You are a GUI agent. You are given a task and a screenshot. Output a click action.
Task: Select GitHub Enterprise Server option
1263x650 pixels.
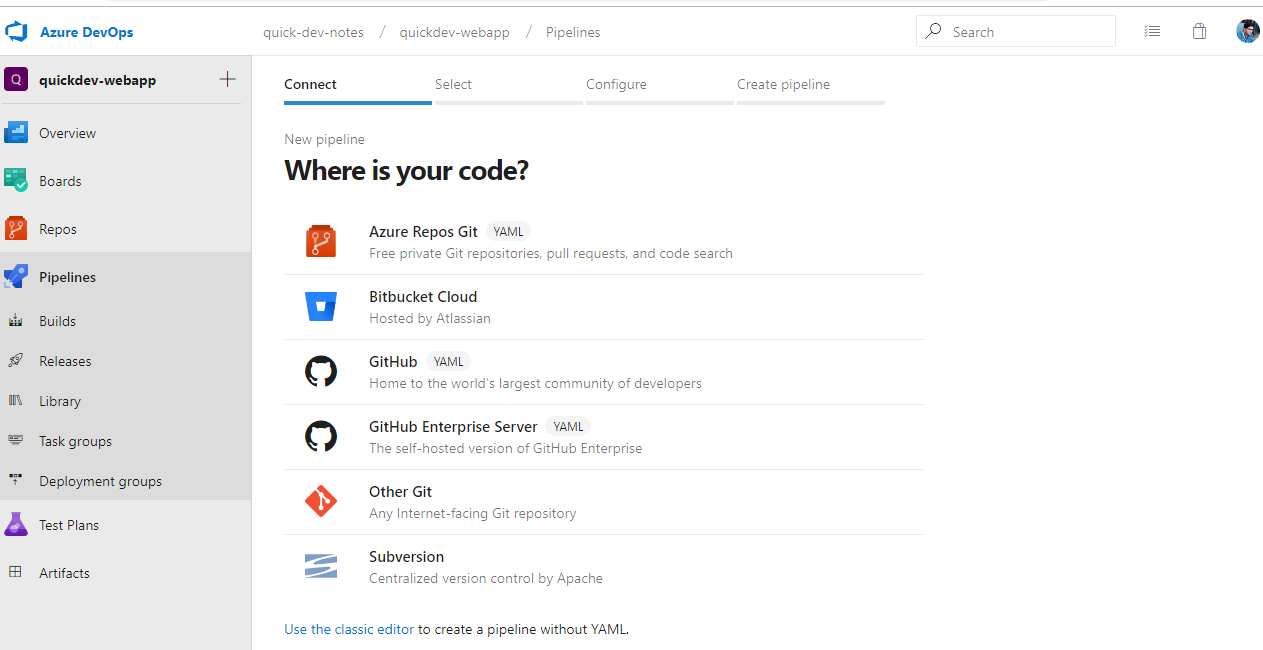603,437
